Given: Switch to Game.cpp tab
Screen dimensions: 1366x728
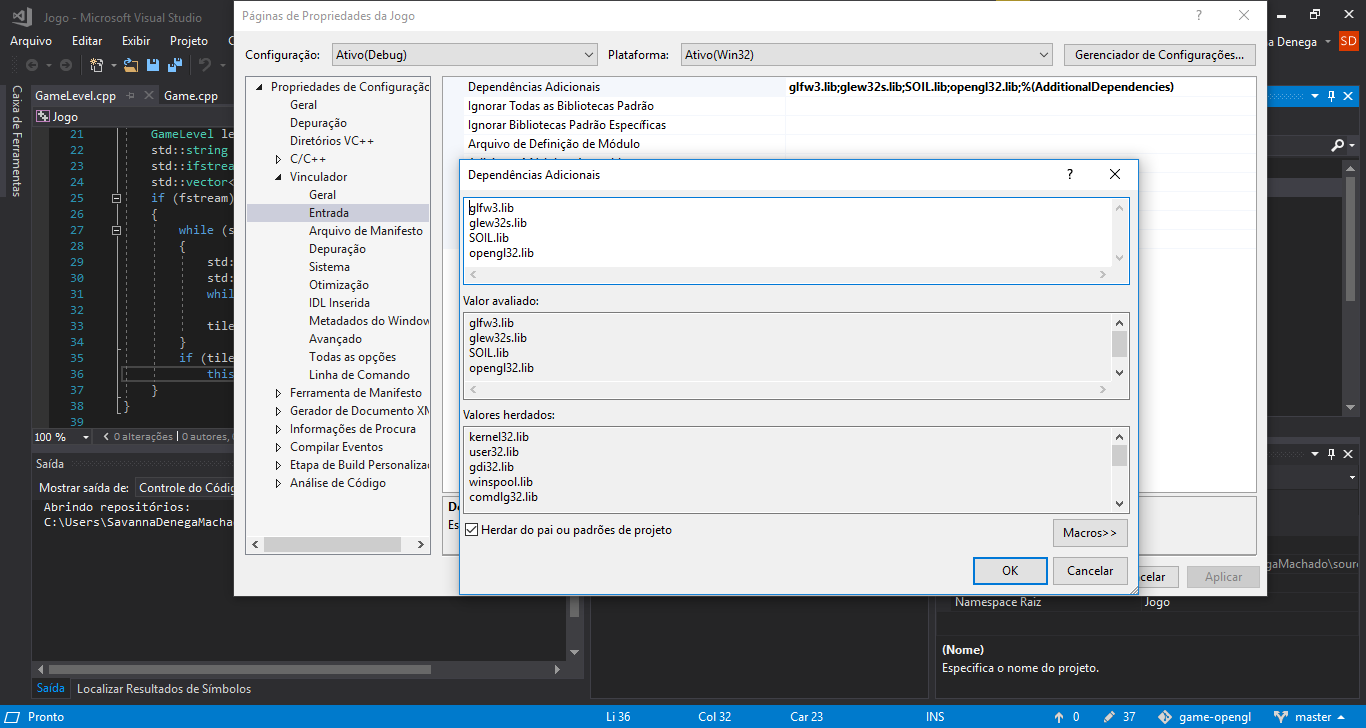Looking at the screenshot, I should tap(191, 96).
